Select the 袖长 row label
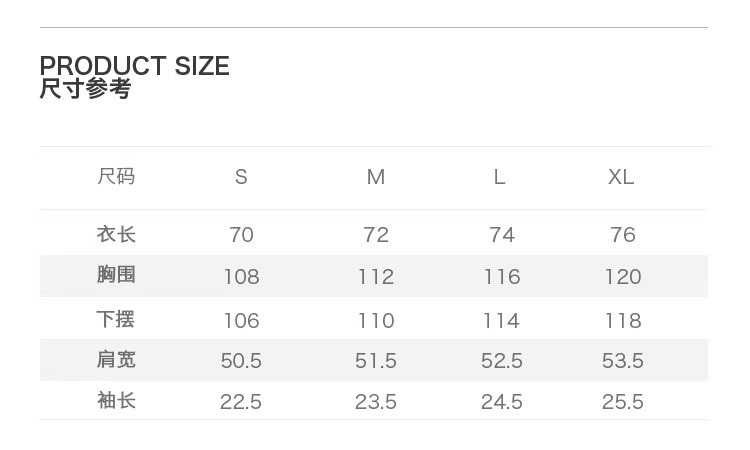 tap(116, 401)
